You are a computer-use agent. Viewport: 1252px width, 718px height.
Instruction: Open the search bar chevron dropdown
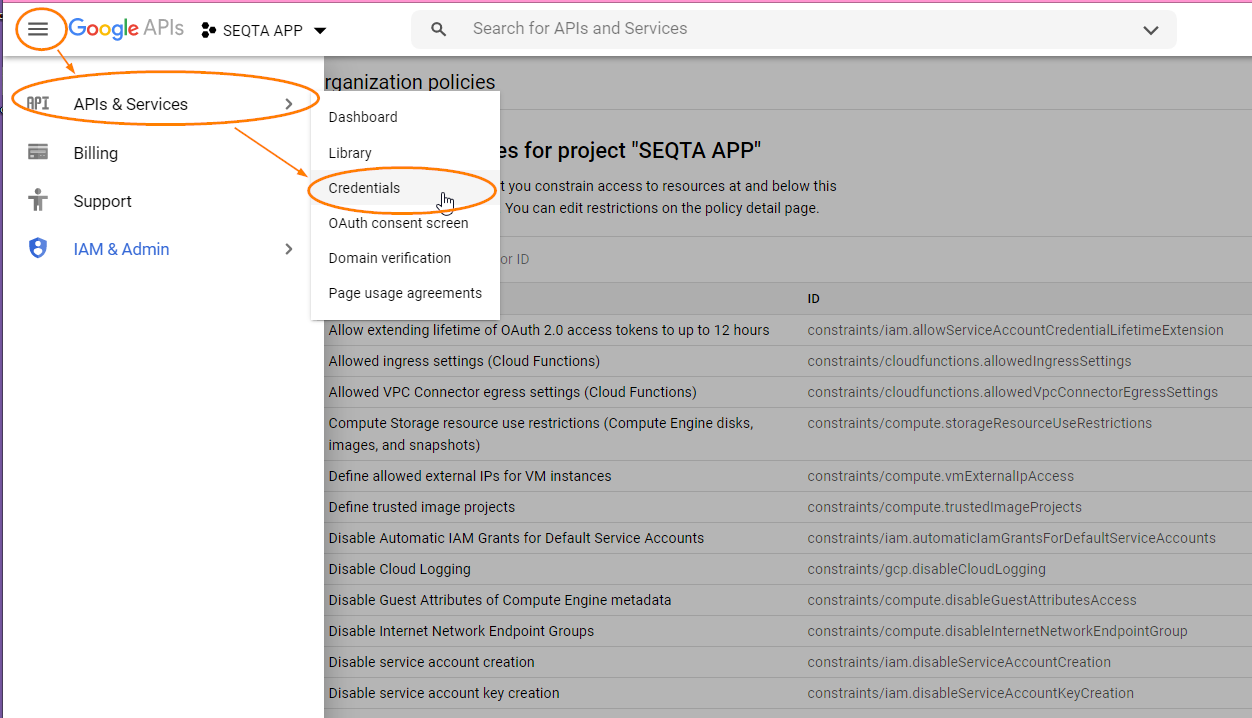(1150, 29)
